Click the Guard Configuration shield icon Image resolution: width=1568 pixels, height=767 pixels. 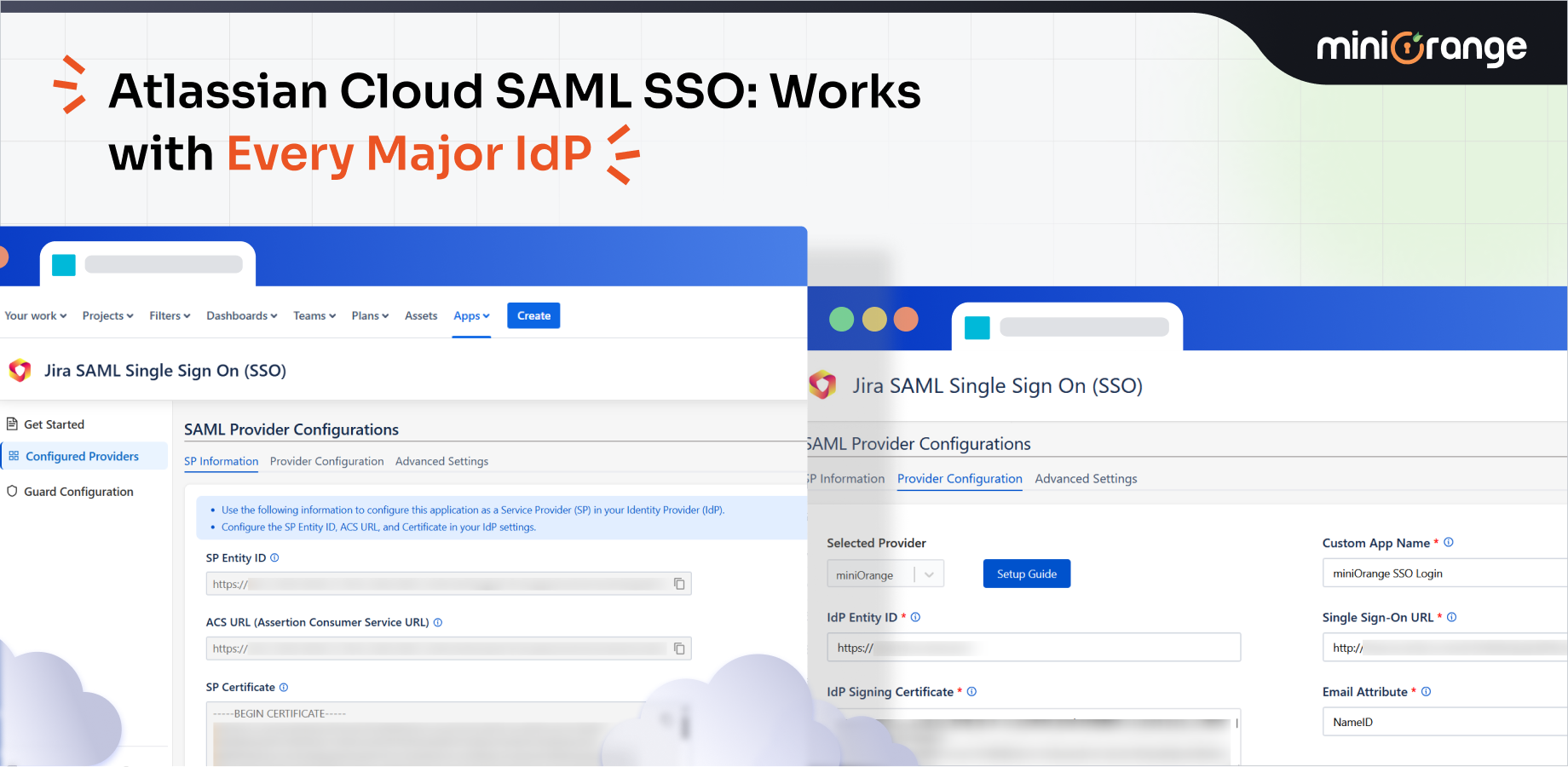pos(12,491)
